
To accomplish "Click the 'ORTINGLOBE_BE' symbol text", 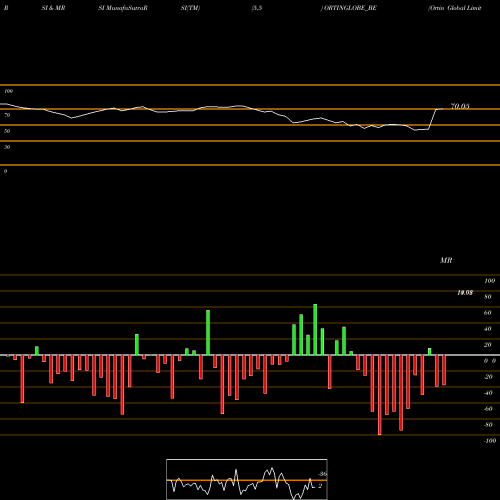I will [x=349, y=8].
